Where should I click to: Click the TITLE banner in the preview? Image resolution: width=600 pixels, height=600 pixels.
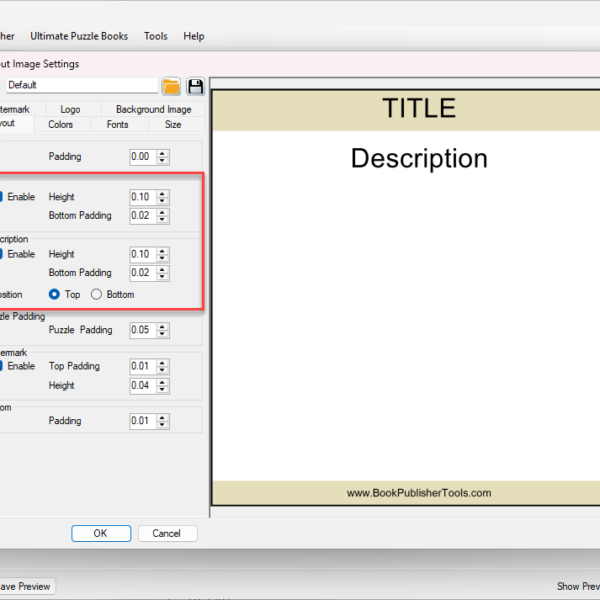[418, 109]
